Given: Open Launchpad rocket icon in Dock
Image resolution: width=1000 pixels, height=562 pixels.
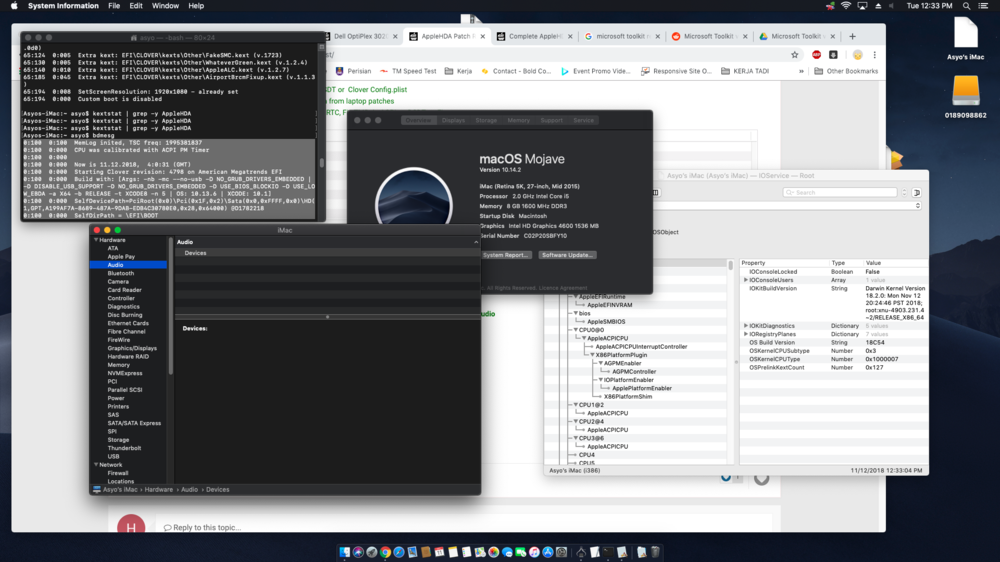Looking at the screenshot, I should click(x=372, y=552).
